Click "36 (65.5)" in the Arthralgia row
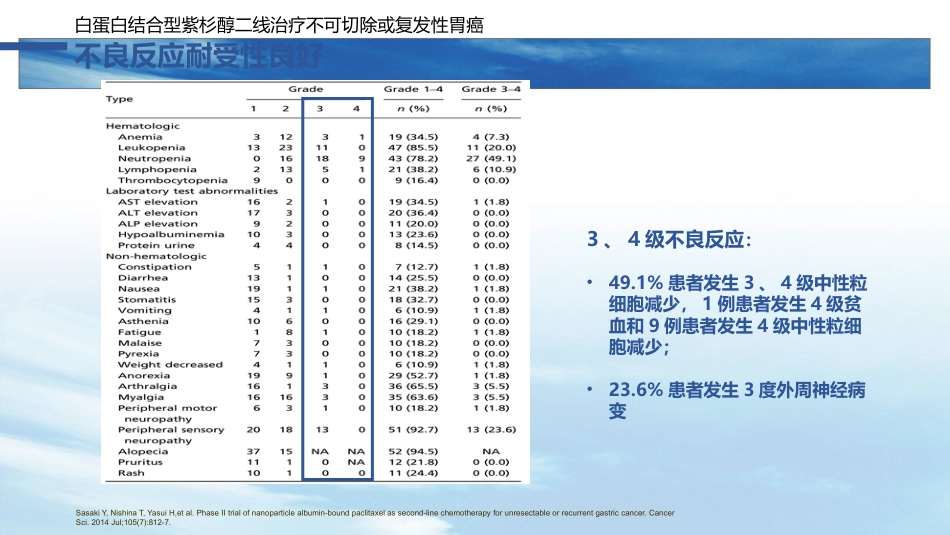The image size is (950, 535). pyautogui.click(x=413, y=387)
